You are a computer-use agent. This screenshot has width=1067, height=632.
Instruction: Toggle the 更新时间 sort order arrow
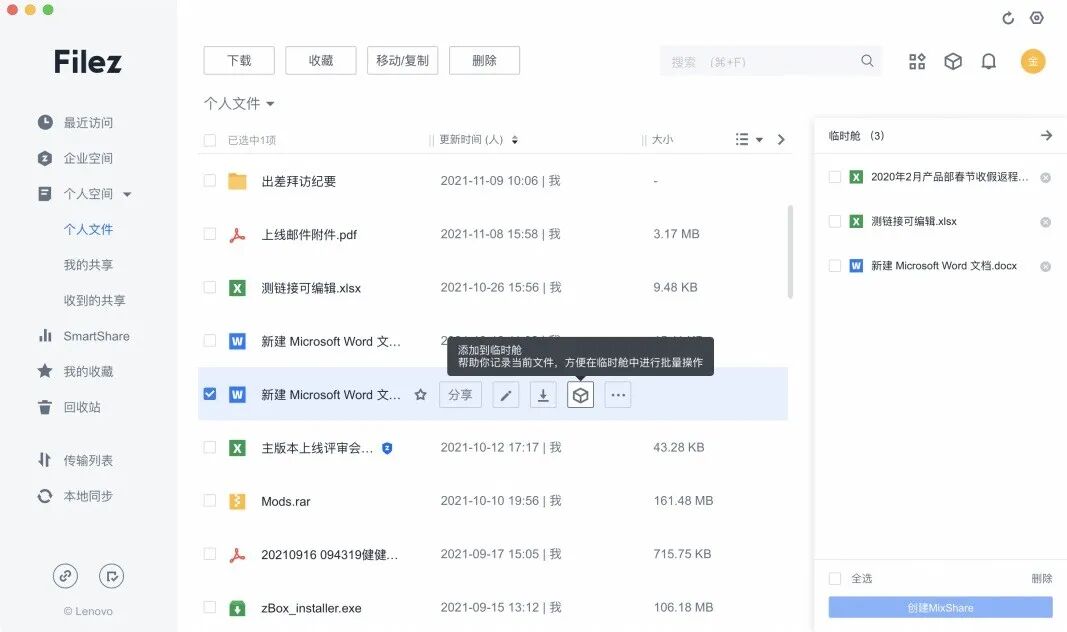tap(514, 140)
